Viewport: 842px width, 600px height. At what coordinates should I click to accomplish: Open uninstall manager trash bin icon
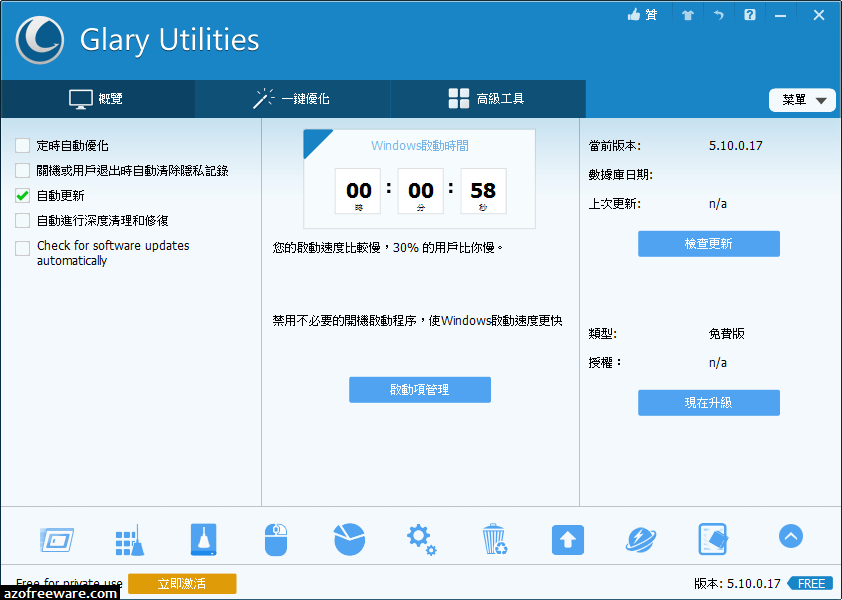pos(494,539)
